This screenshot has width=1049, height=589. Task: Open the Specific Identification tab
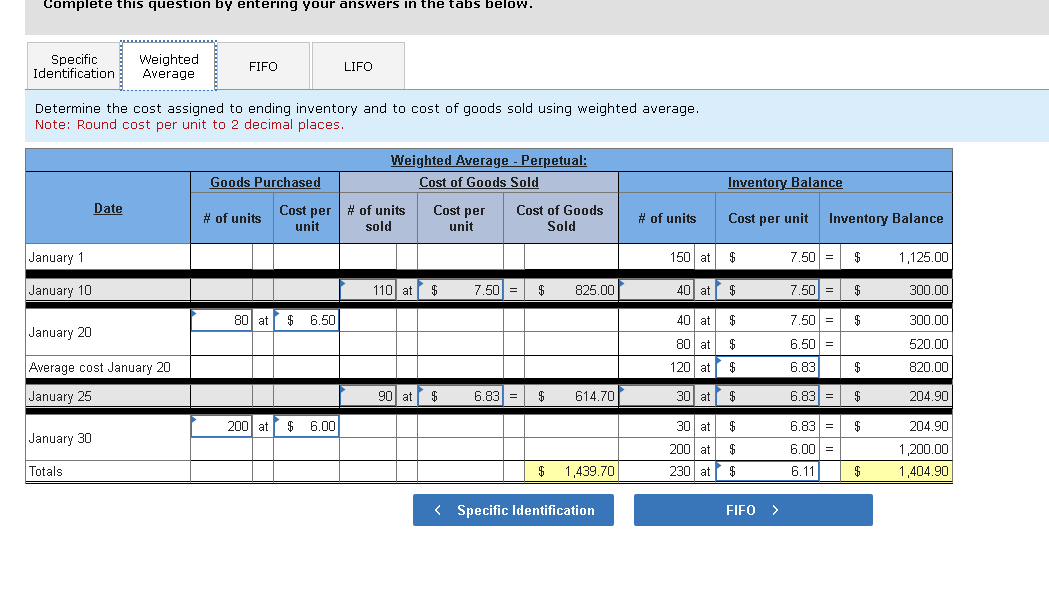pyautogui.click(x=74, y=66)
